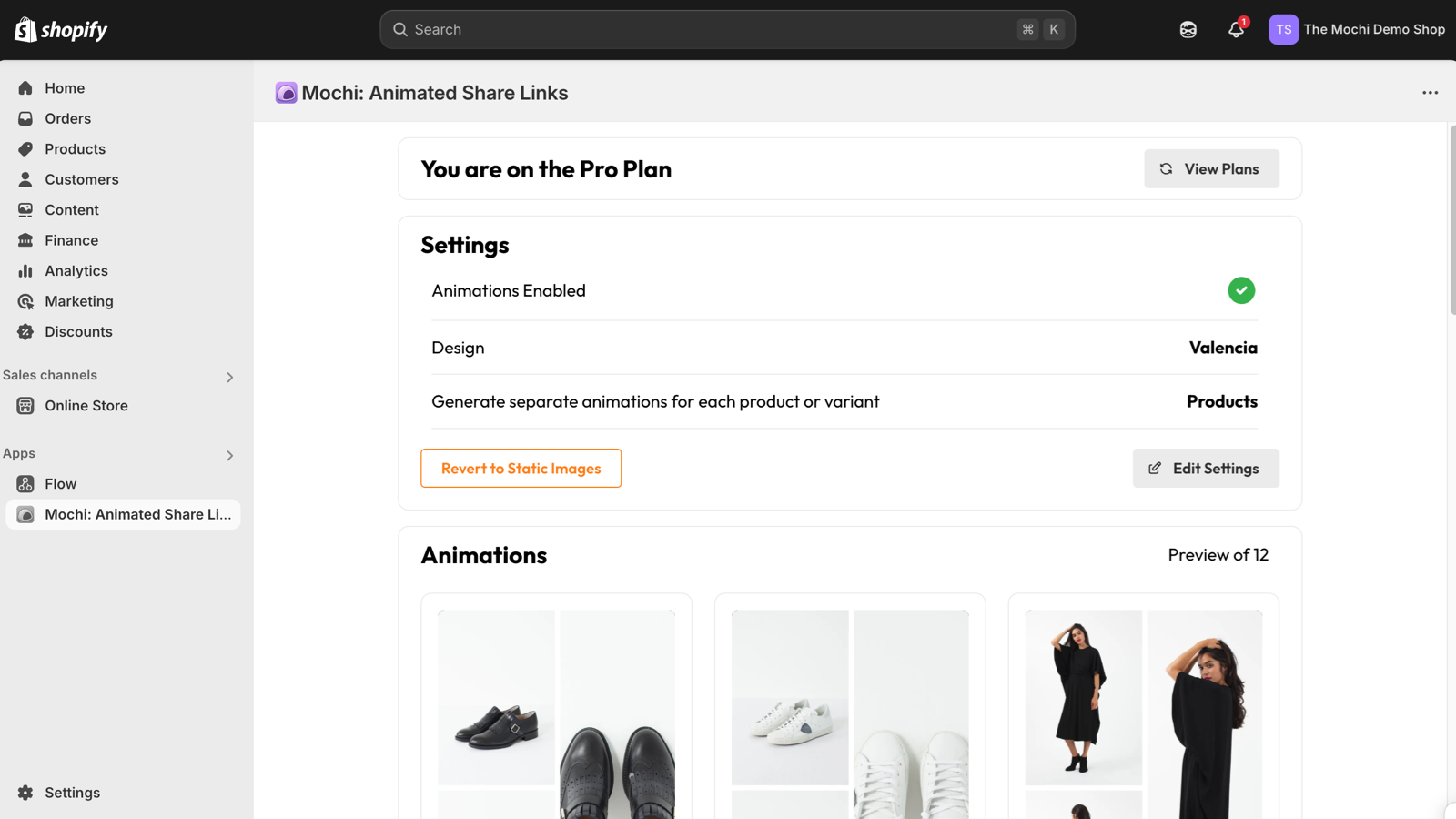Click Revert to Static Images button

pyautogui.click(x=521, y=468)
